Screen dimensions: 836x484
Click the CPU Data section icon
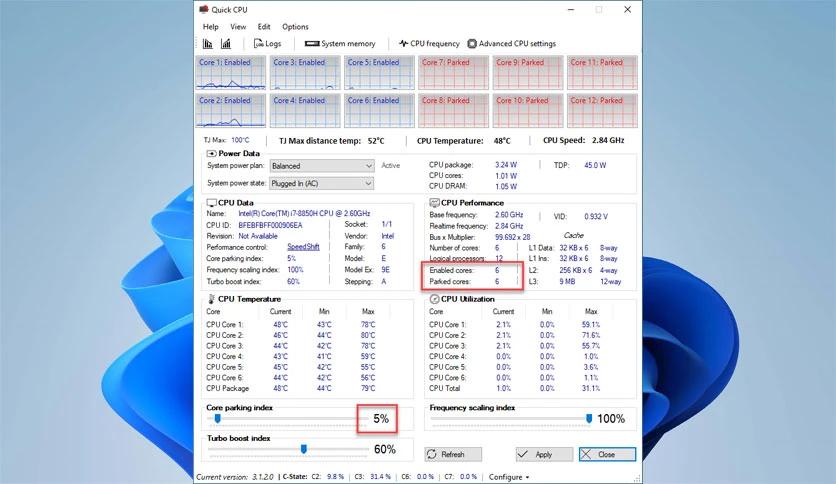click(x=211, y=203)
